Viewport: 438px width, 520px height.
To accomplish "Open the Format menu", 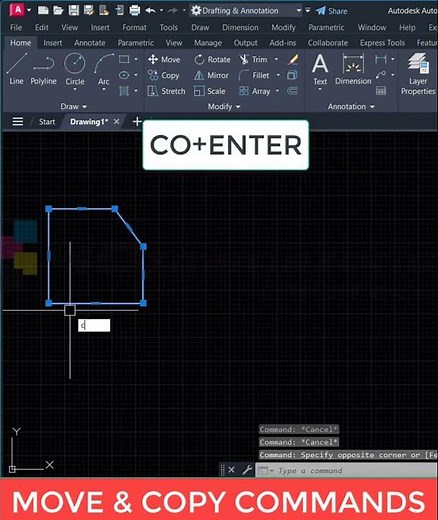I will click(134, 27).
